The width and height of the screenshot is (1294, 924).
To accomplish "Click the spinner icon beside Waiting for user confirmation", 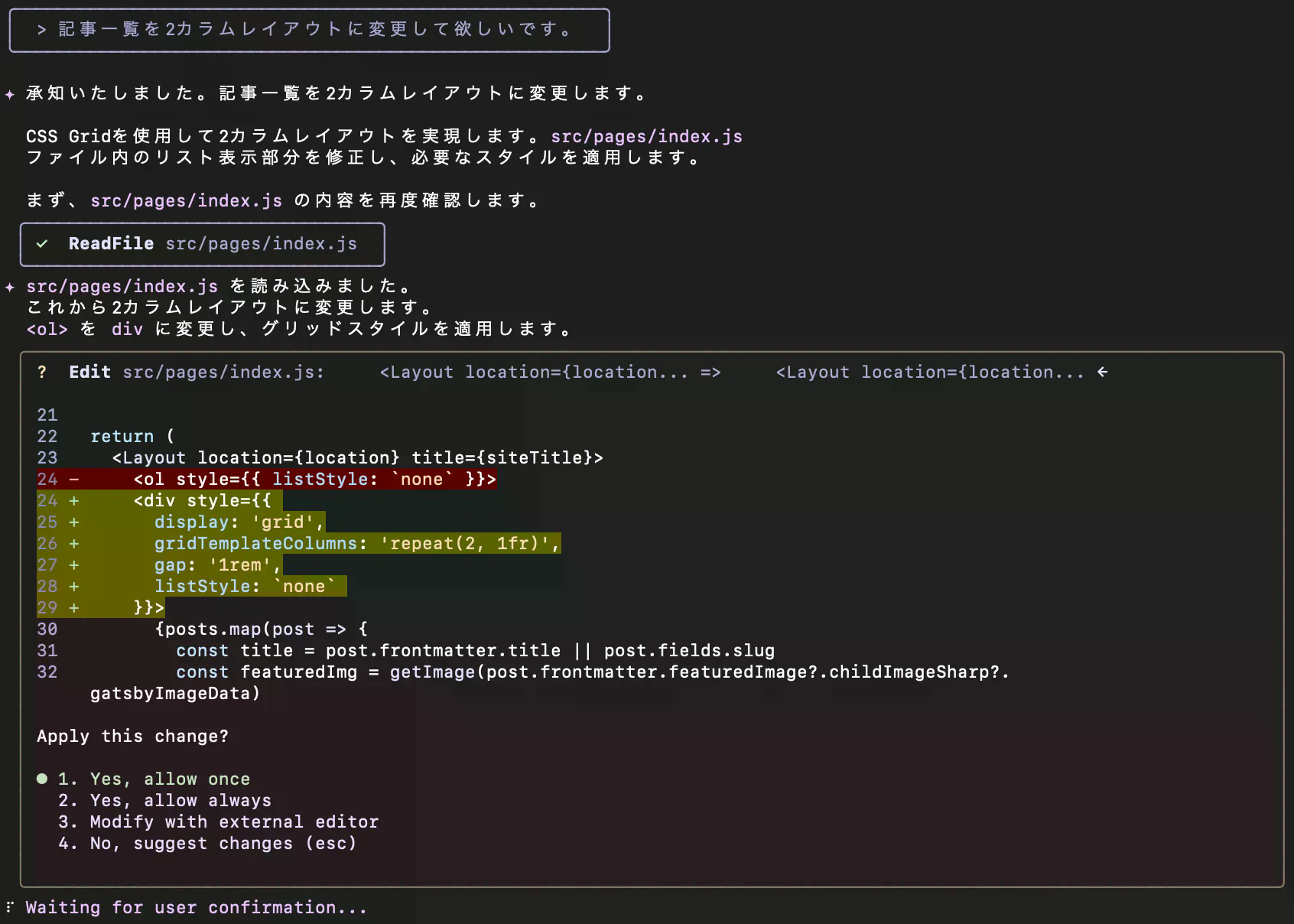I will point(10,907).
